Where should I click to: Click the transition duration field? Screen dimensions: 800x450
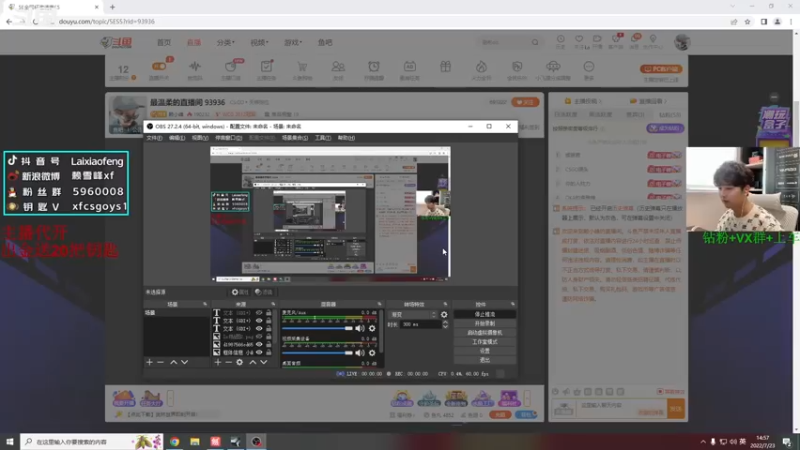pos(421,324)
